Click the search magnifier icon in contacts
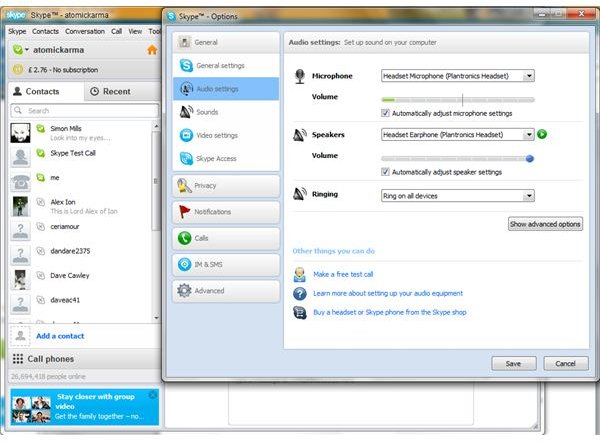The width and height of the screenshot is (600, 441). coord(18,111)
